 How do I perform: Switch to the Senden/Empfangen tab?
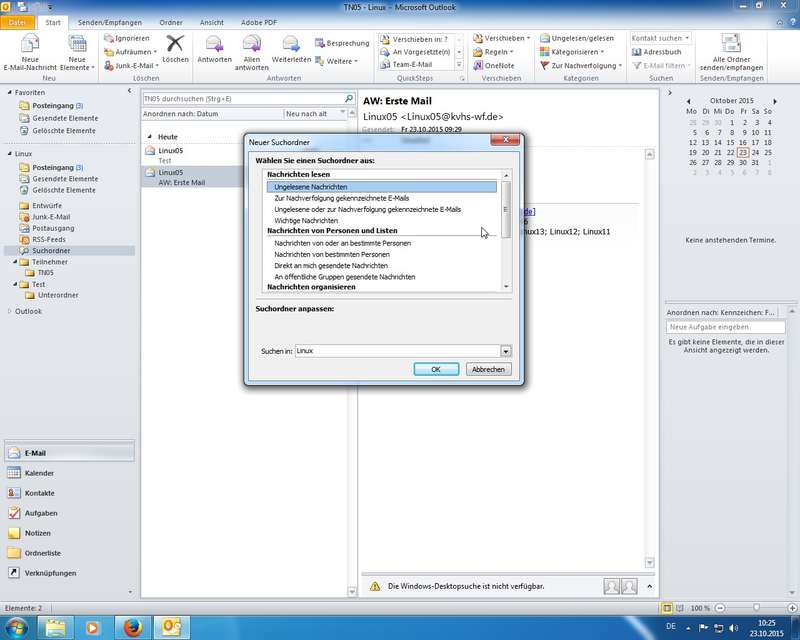109,21
